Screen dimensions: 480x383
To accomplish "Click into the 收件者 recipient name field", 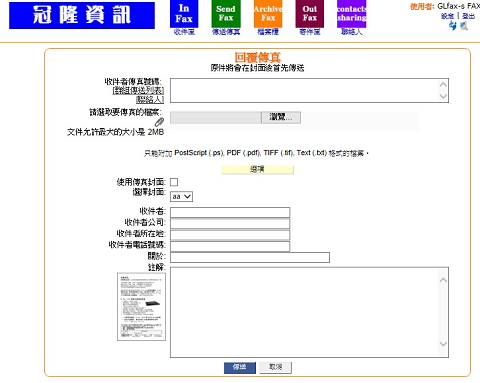I will (230, 212).
